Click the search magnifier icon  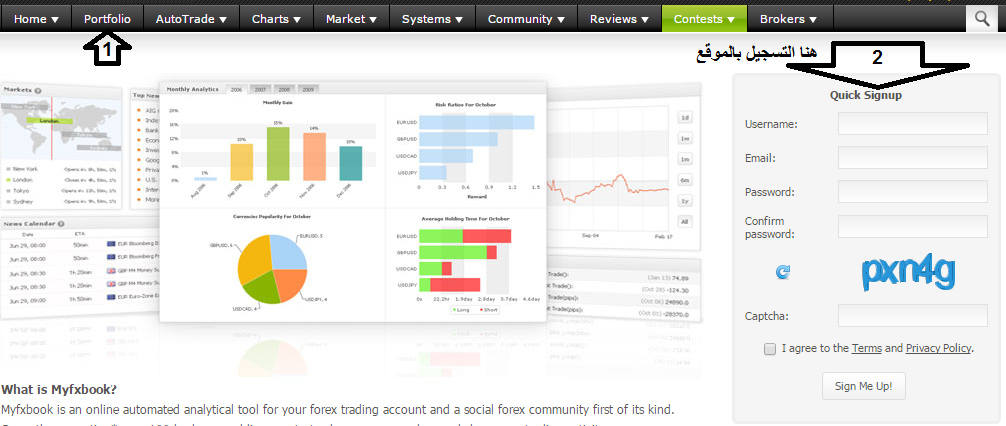[x=982, y=19]
